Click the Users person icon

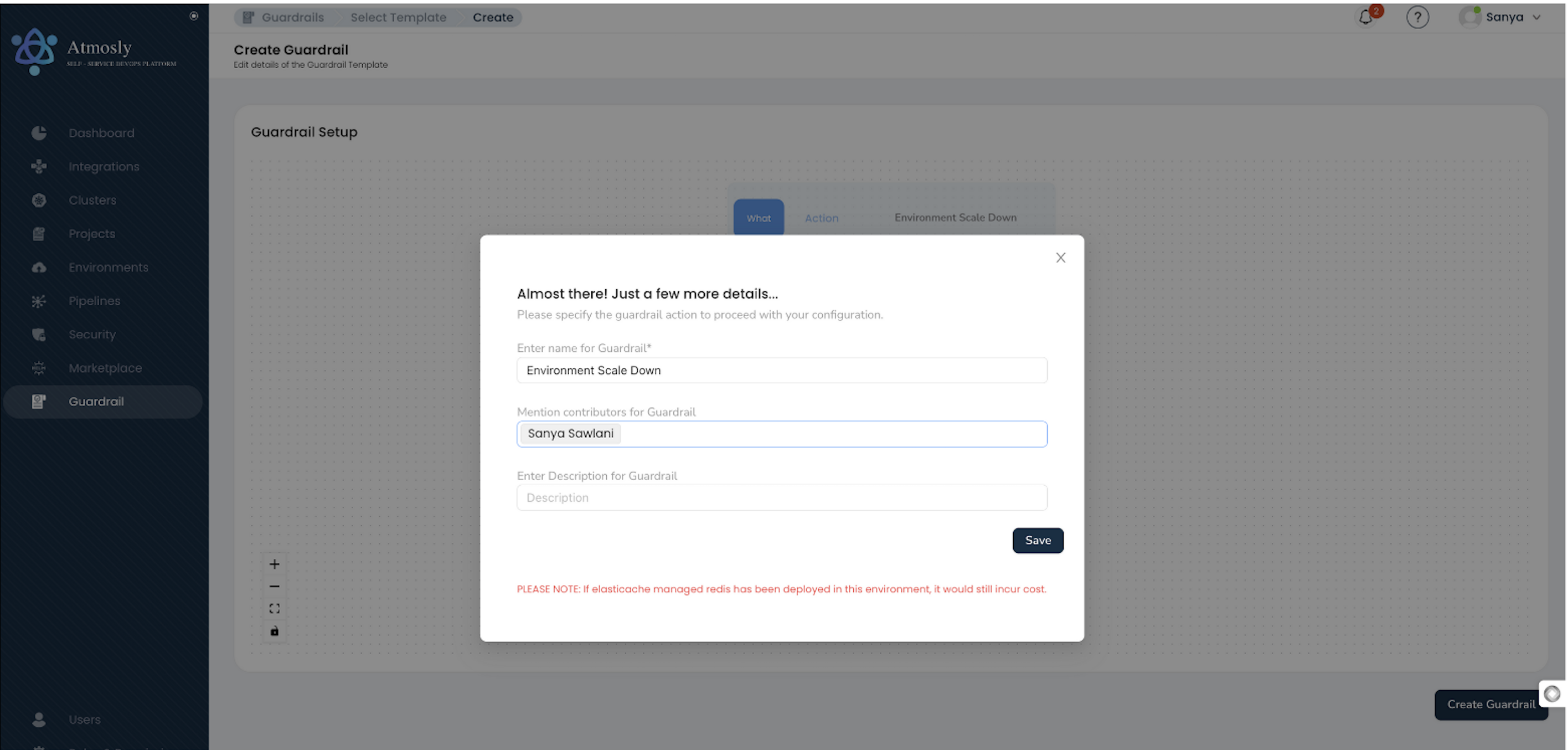(39, 719)
